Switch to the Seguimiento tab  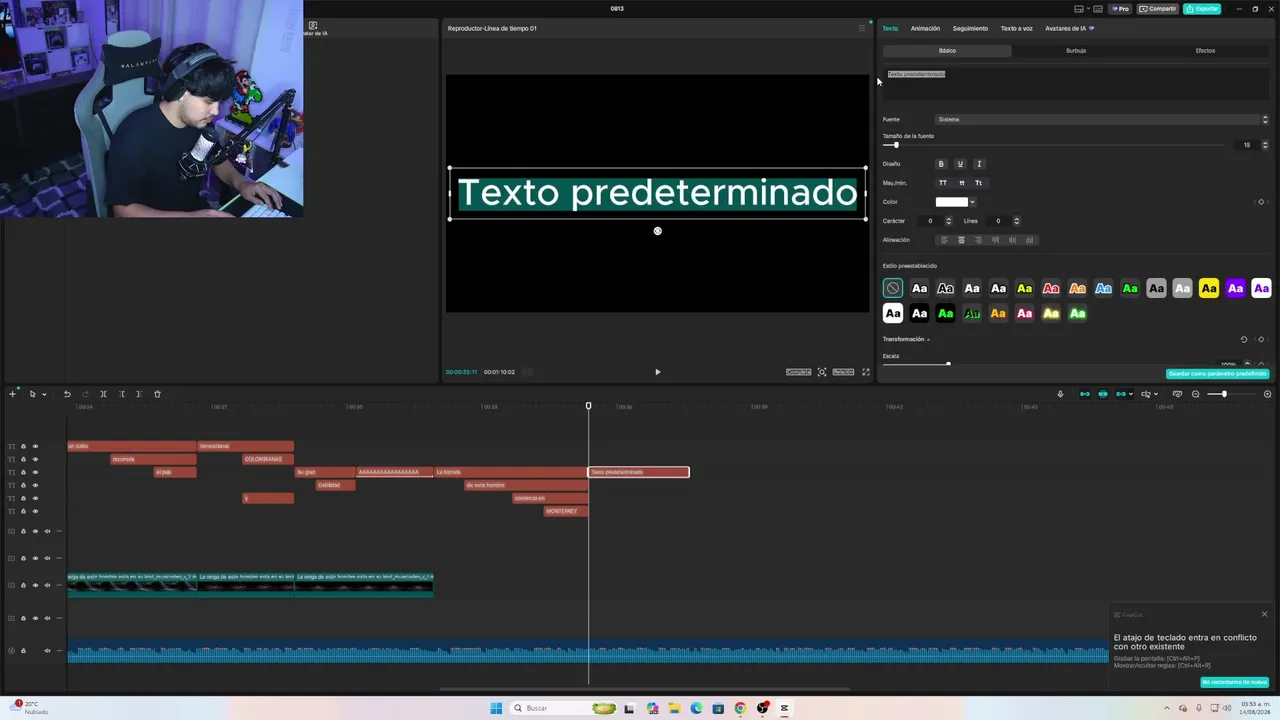pyautogui.click(x=970, y=28)
